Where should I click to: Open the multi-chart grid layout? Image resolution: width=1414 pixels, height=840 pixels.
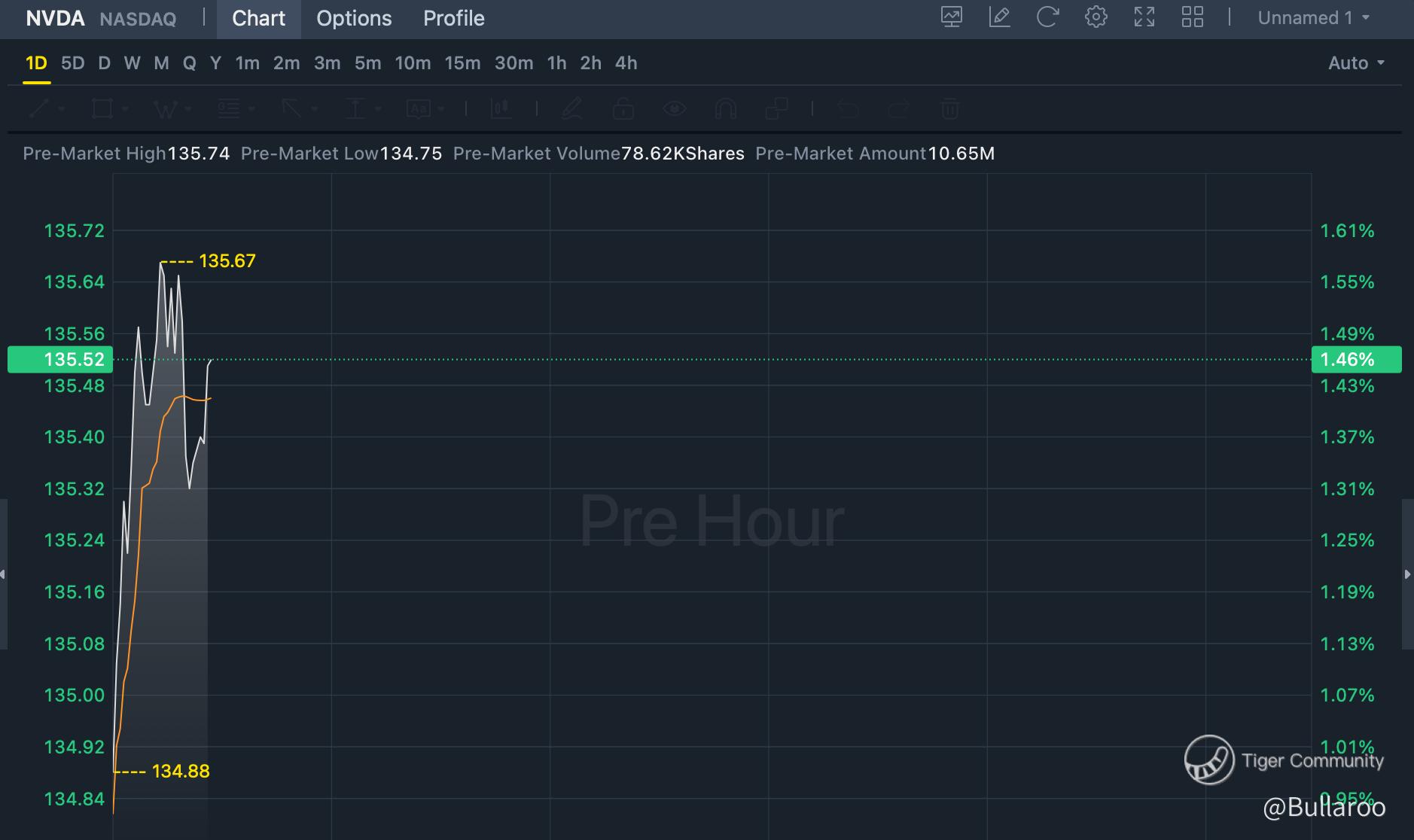pos(1193,17)
